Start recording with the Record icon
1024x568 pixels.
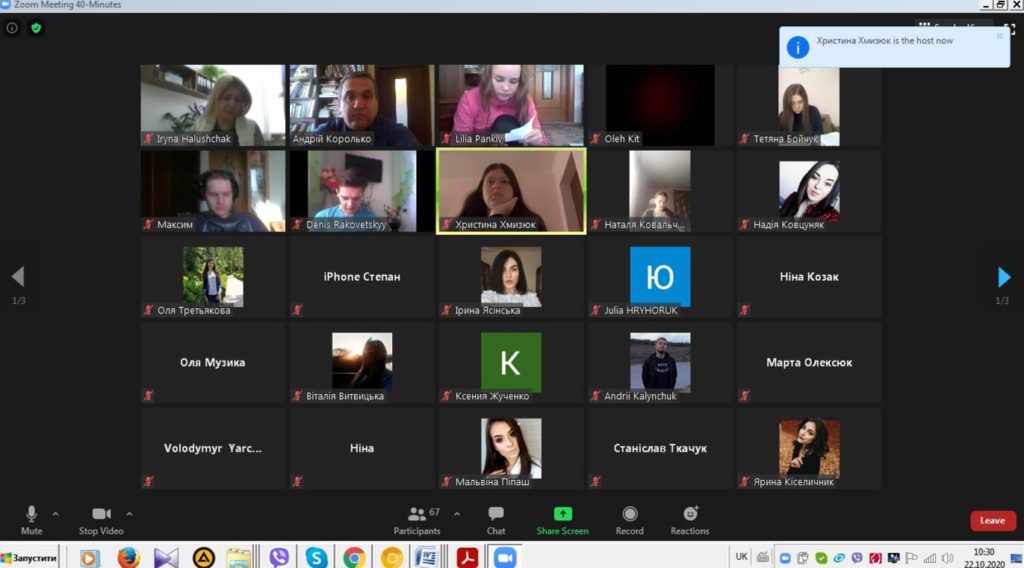(x=630, y=514)
